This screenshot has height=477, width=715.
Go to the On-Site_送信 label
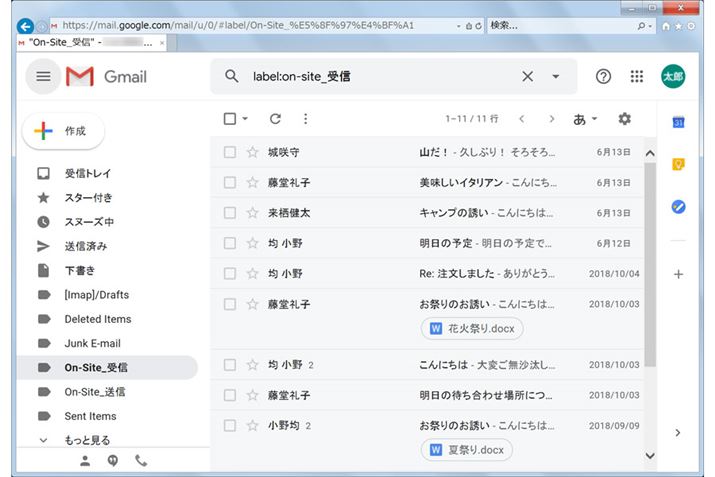(96, 392)
